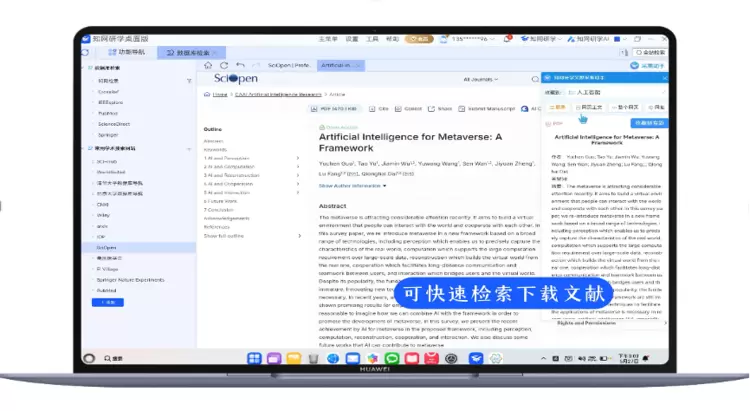The width and height of the screenshot is (750, 411).
Task: Select ScienceDirect in the database list
Action: tap(112, 124)
